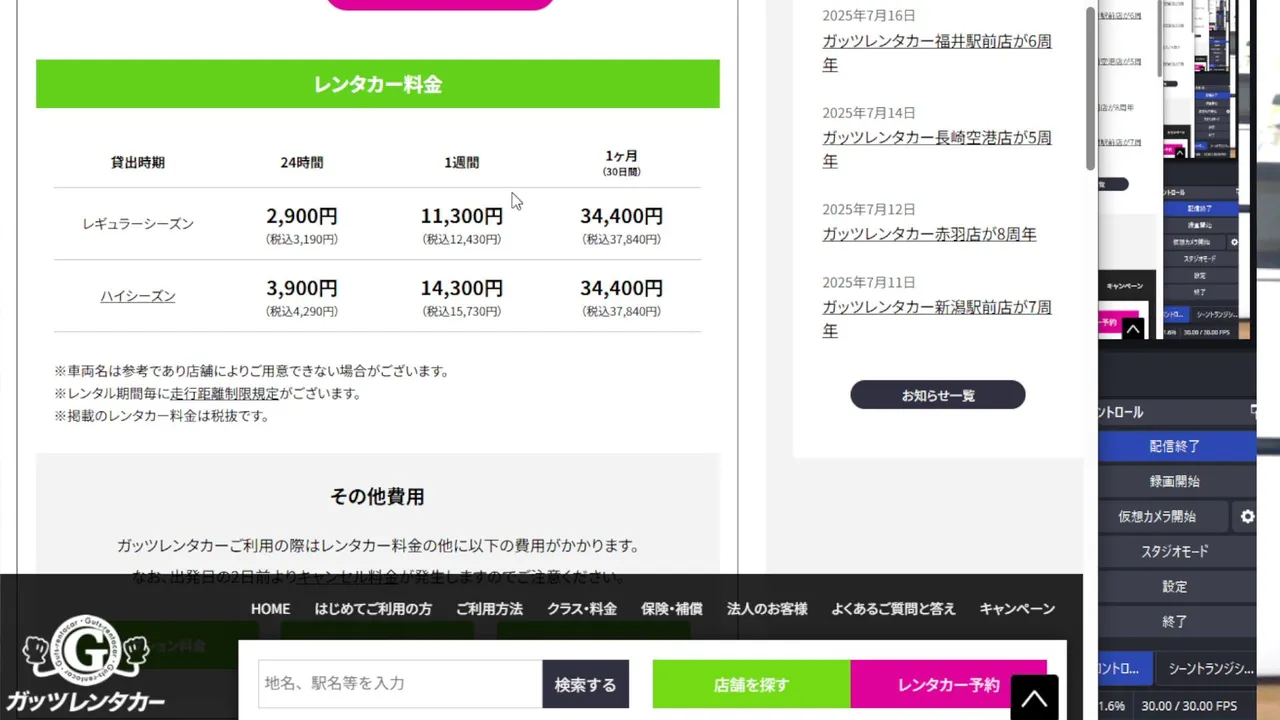Click the back-to-top arrow icon

click(x=1034, y=698)
